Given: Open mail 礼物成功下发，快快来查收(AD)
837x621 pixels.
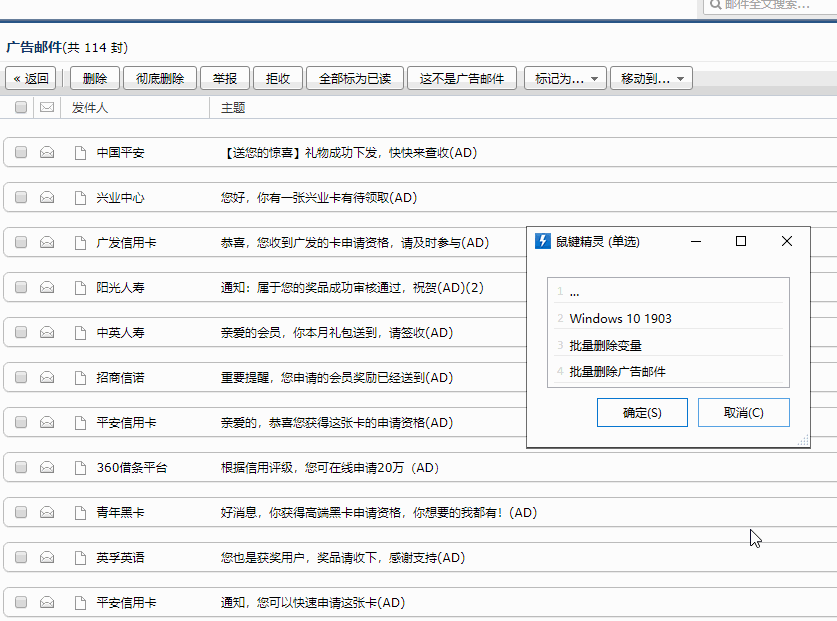Looking at the screenshot, I should [349, 153].
